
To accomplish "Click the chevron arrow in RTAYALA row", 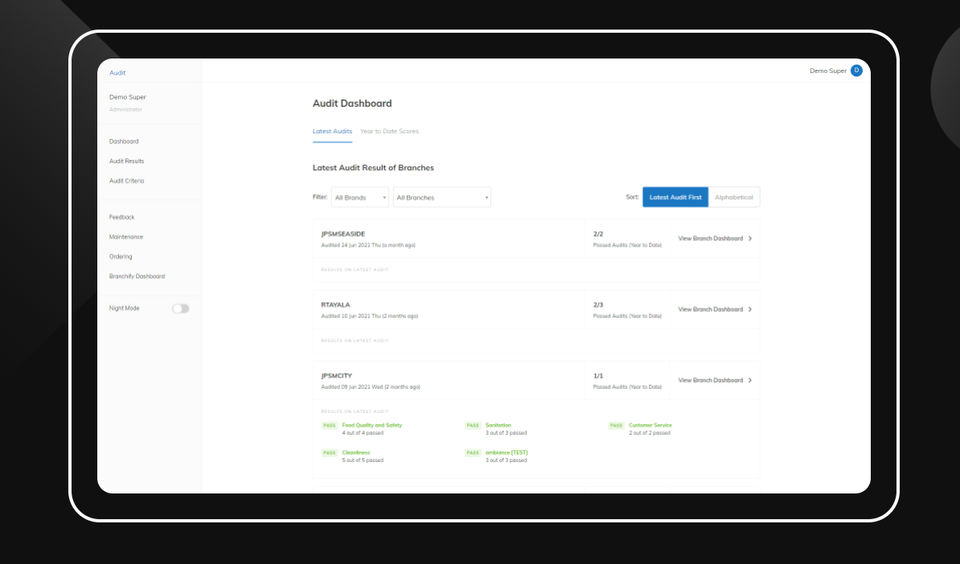I will [750, 309].
